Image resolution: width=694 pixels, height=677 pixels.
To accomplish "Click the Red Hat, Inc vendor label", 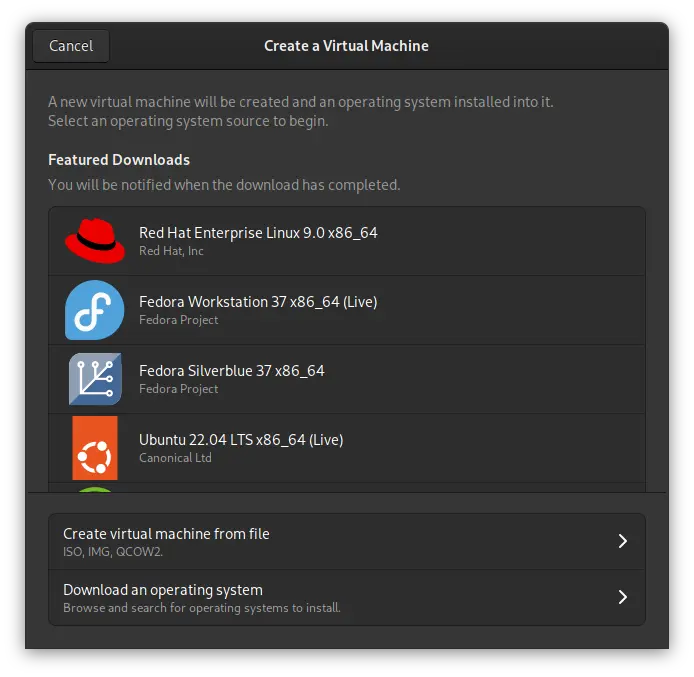I will [171, 251].
